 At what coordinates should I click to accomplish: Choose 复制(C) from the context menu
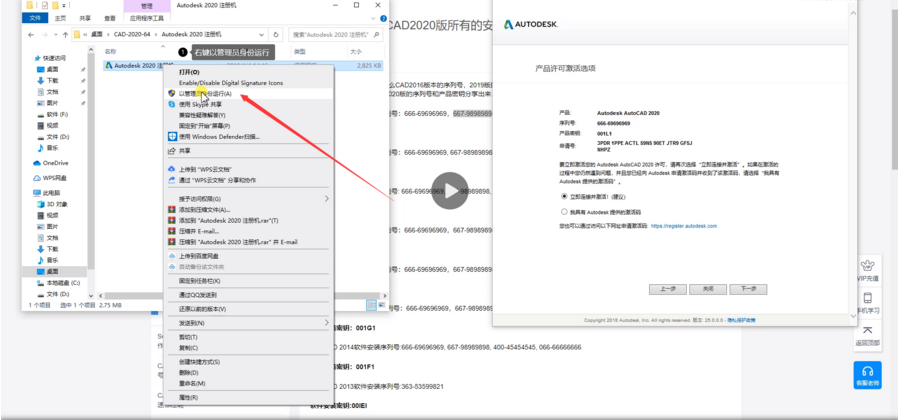[x=188, y=348]
